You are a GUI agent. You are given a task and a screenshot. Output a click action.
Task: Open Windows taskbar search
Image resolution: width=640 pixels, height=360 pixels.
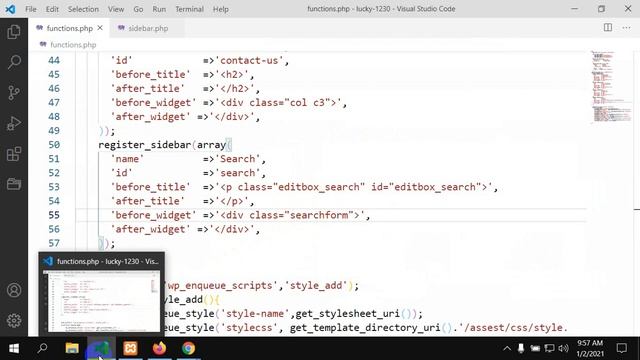(42, 348)
